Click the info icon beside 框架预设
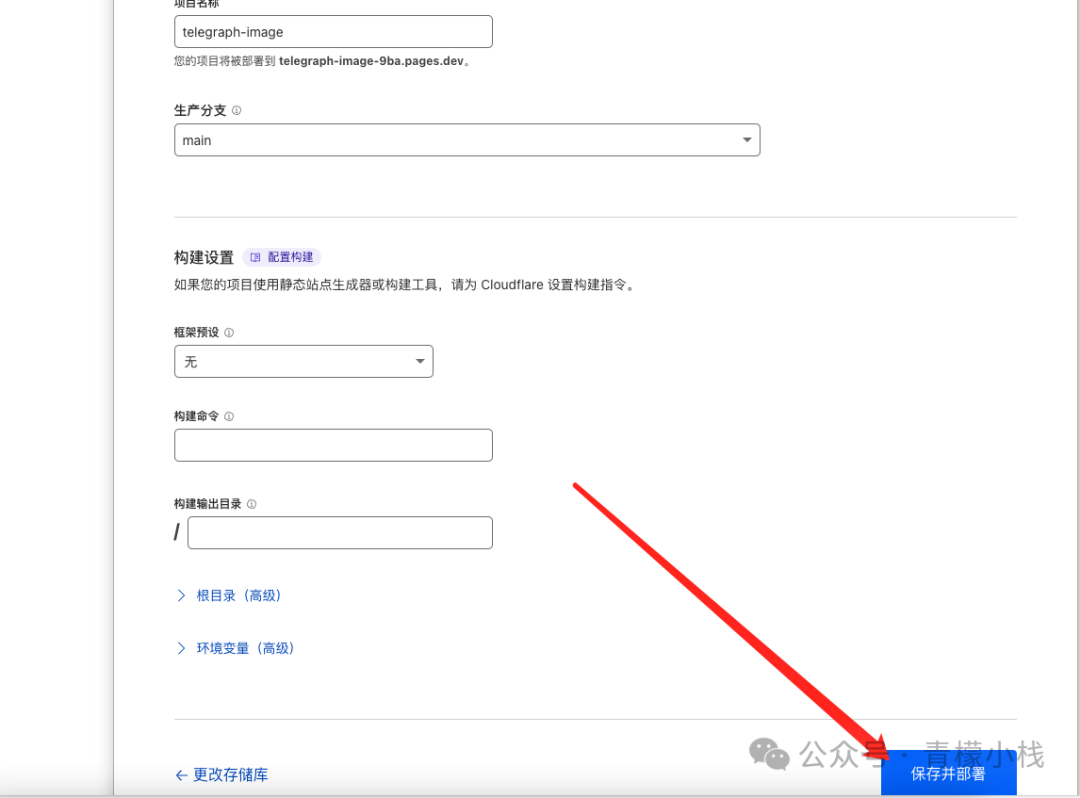This screenshot has width=1080, height=798. pyautogui.click(x=229, y=333)
